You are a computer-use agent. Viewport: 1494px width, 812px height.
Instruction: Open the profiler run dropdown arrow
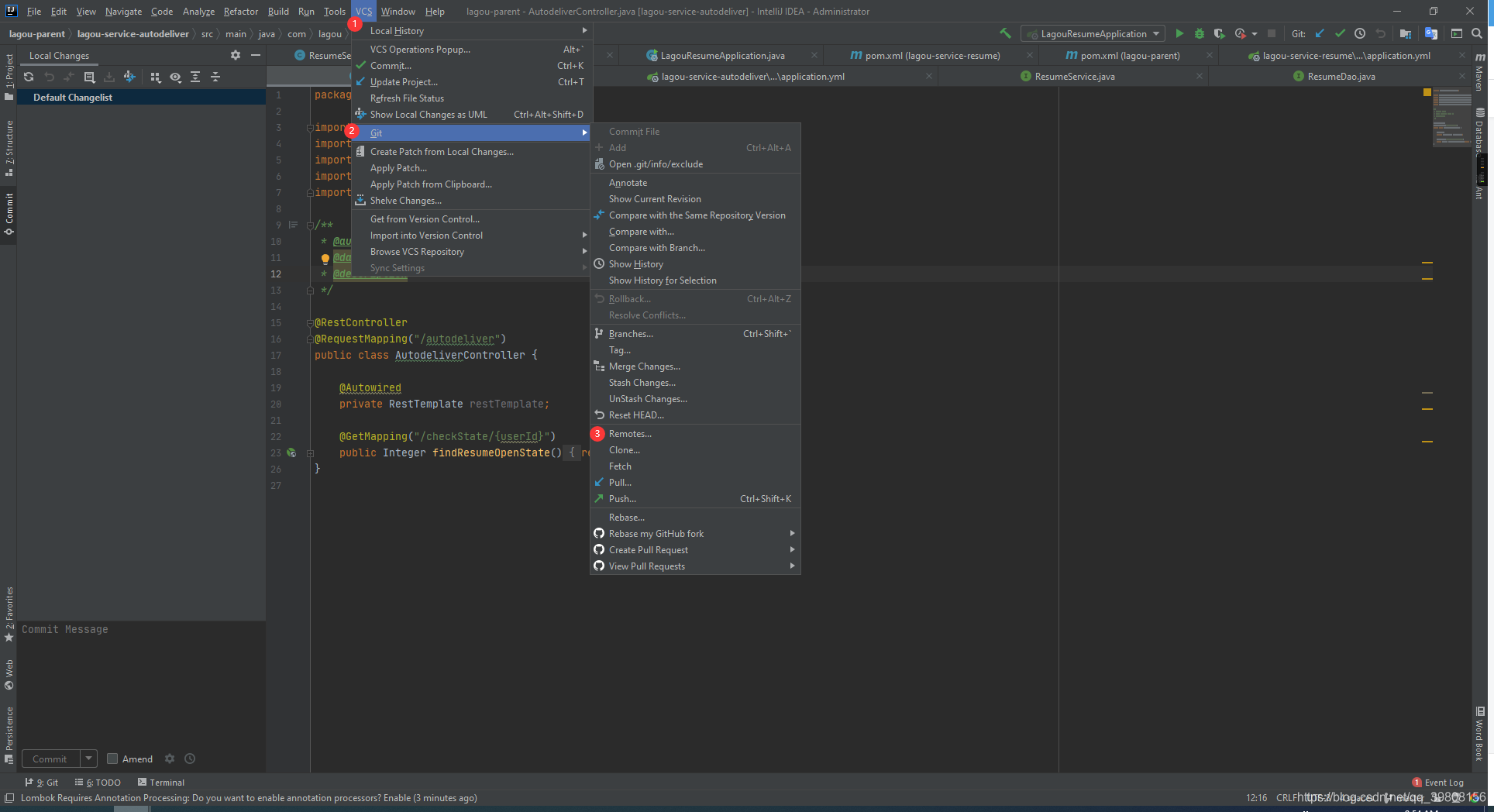click(1255, 34)
